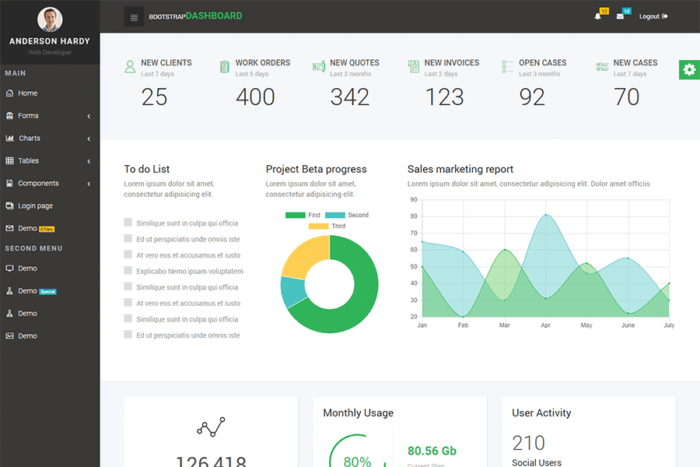Click the Open Cases list icon

click(508, 67)
